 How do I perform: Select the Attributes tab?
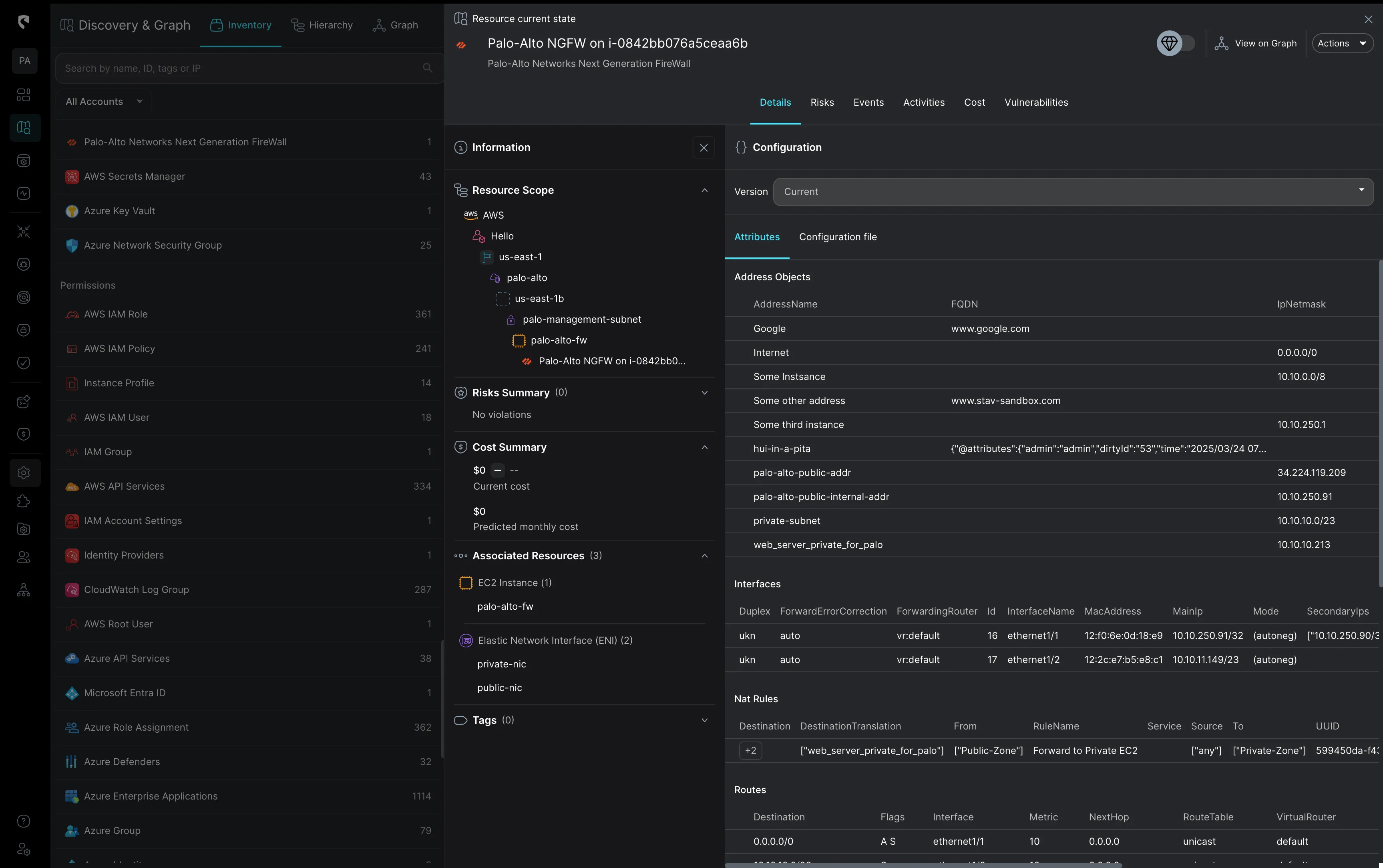click(x=757, y=237)
